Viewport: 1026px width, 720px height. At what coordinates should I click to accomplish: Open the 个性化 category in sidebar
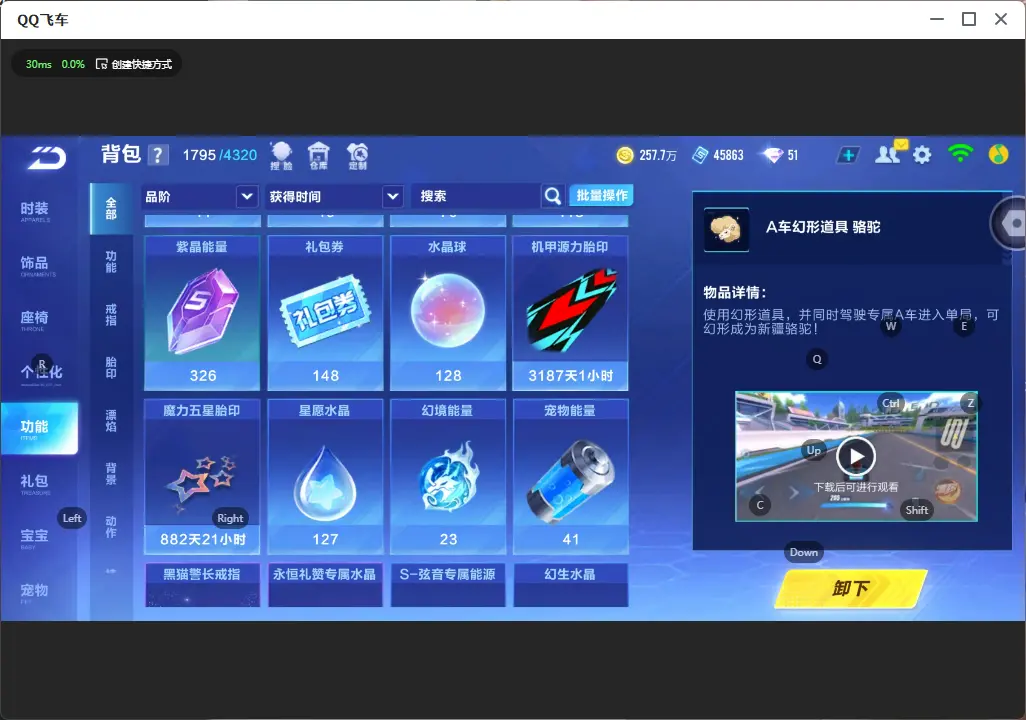41,373
